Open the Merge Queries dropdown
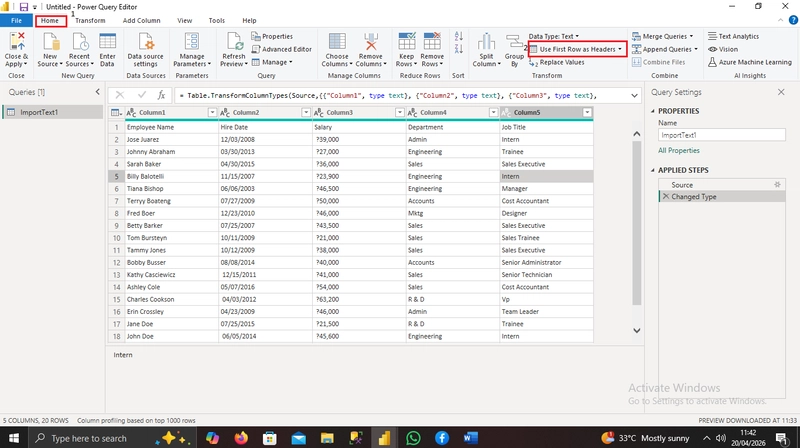 (663, 36)
